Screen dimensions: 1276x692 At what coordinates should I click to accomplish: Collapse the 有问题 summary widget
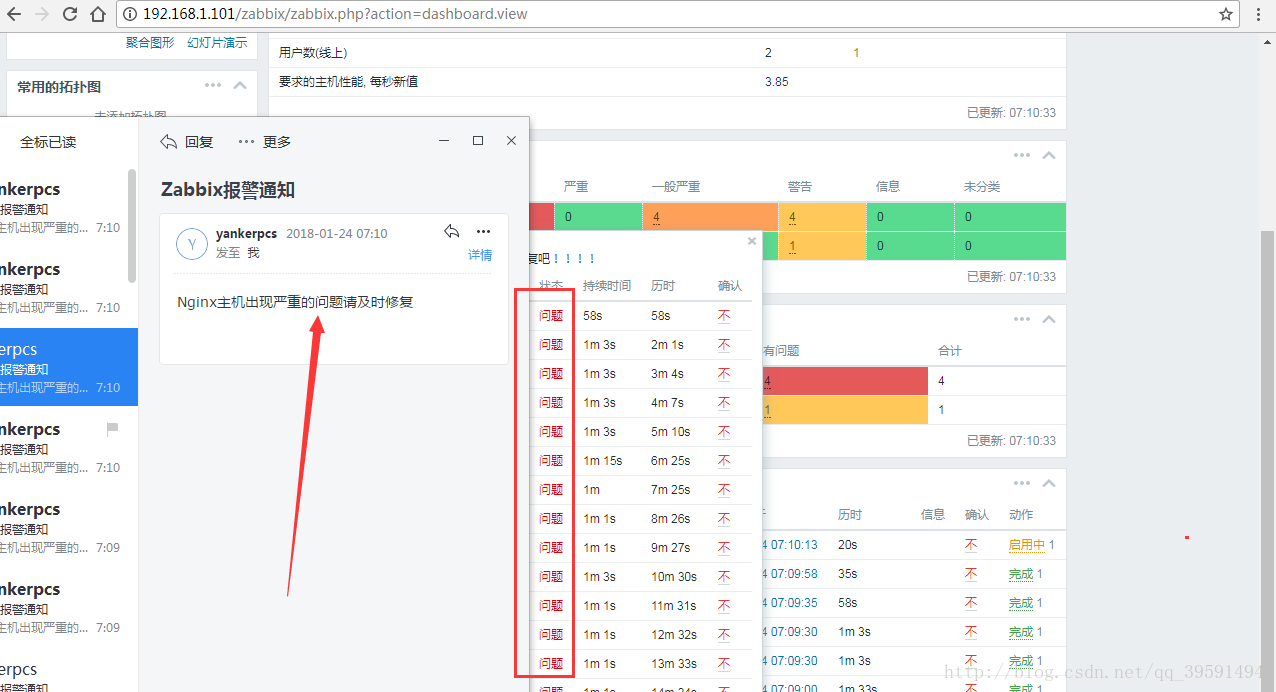[x=1049, y=319]
